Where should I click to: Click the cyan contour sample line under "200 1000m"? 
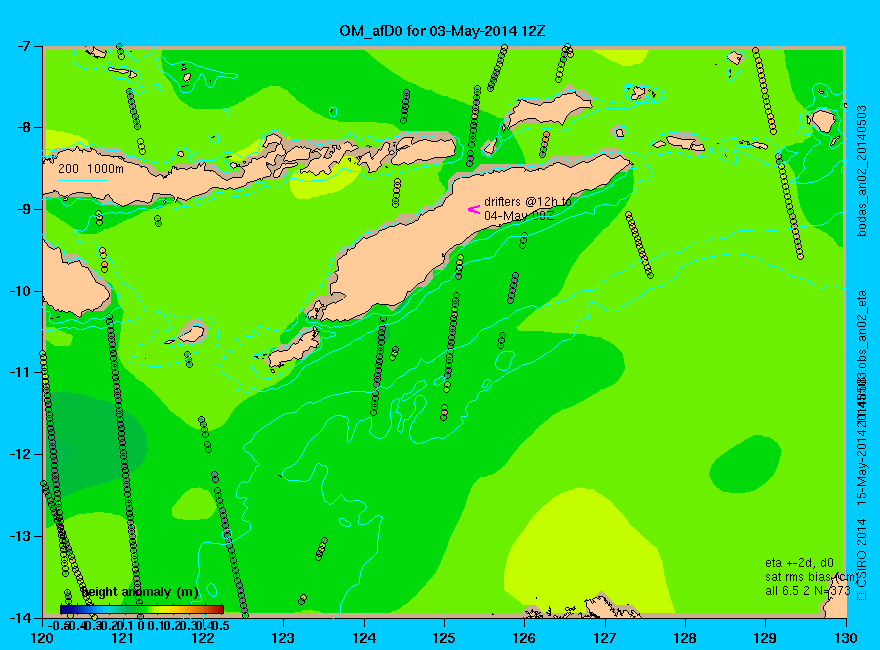pyautogui.click(x=82, y=180)
